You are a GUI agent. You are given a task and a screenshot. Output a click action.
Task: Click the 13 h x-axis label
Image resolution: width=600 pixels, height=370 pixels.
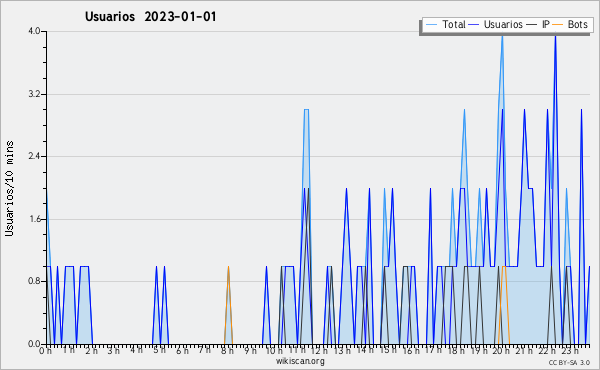[x=342, y=351]
